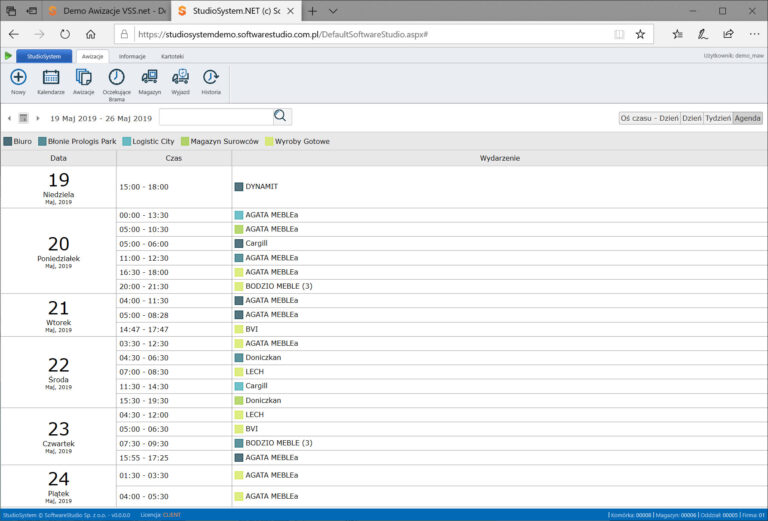This screenshot has height=521, width=768.
Task: Open the date picker calendar icon
Action: click(x=23, y=118)
